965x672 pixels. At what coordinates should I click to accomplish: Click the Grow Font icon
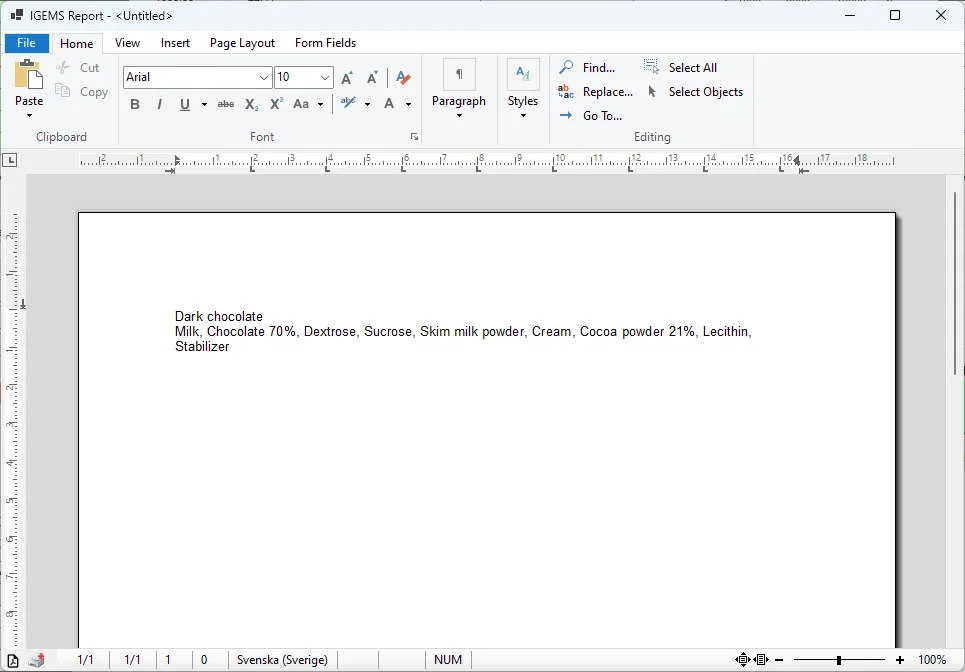tap(347, 78)
